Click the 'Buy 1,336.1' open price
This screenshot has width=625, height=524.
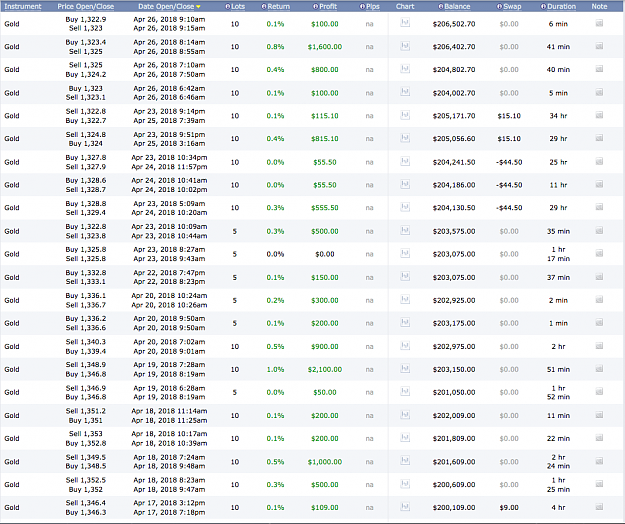click(x=86, y=295)
